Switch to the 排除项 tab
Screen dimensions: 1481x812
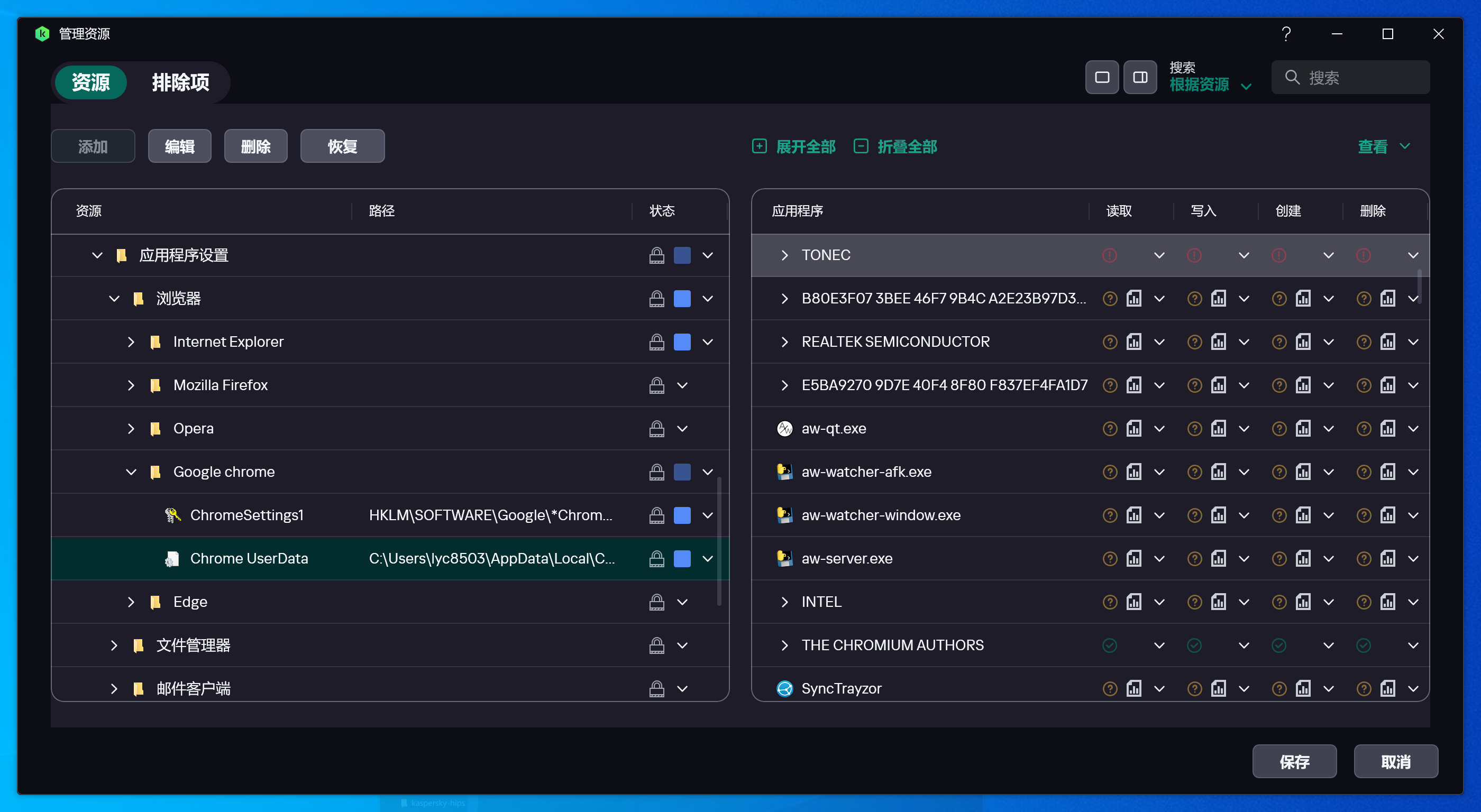tap(180, 82)
